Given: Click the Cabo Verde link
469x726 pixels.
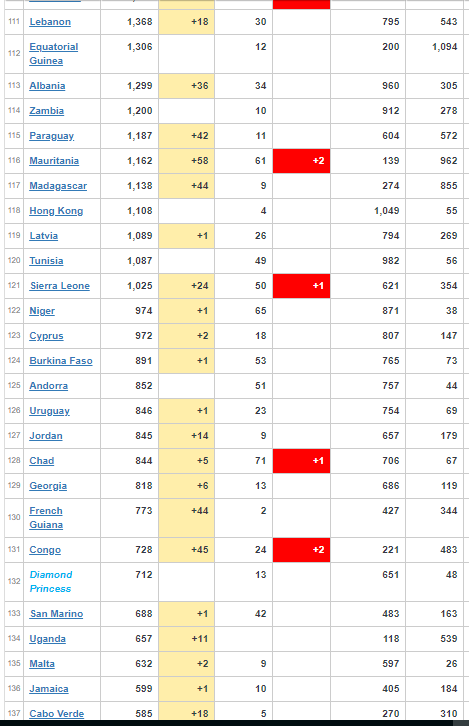Looking at the screenshot, I should pyautogui.click(x=56, y=713).
